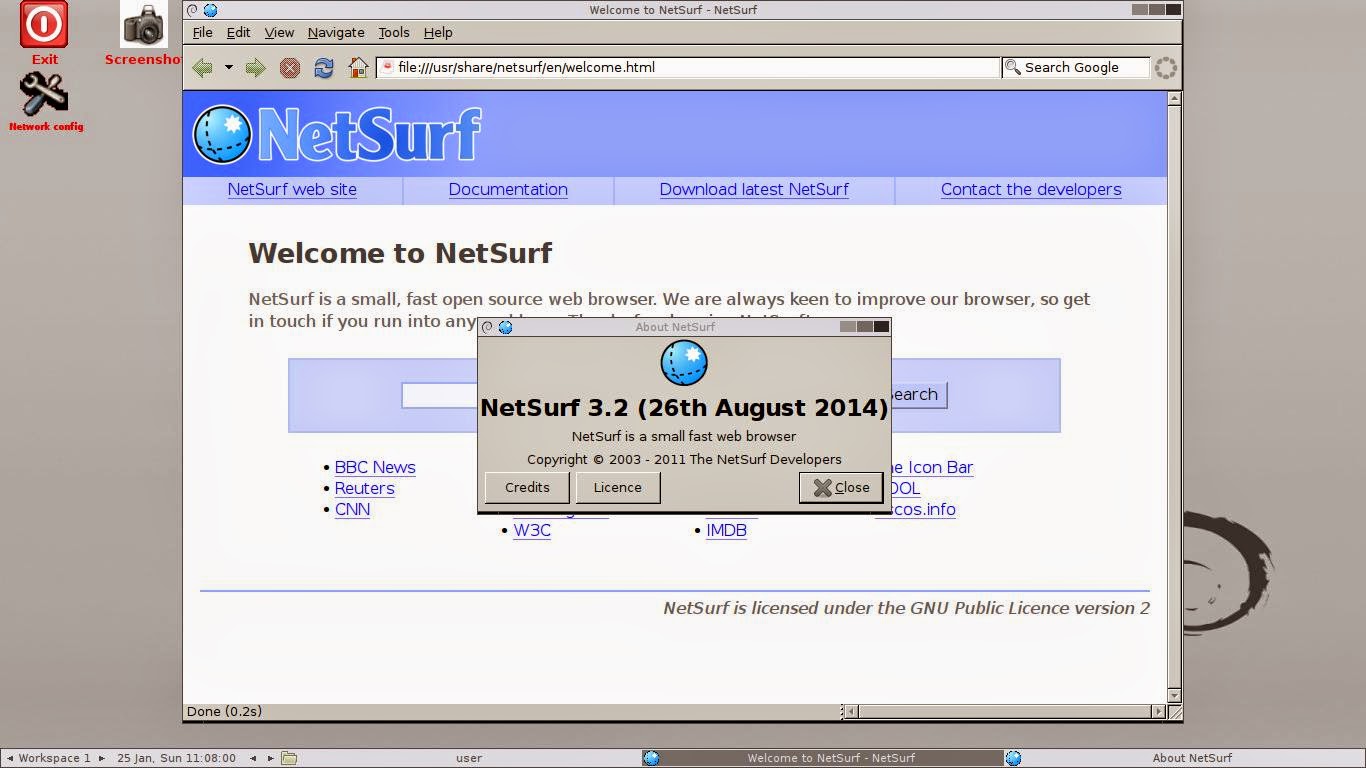Click the Licence button in About dialog
The height and width of the screenshot is (768, 1366).
tap(618, 488)
